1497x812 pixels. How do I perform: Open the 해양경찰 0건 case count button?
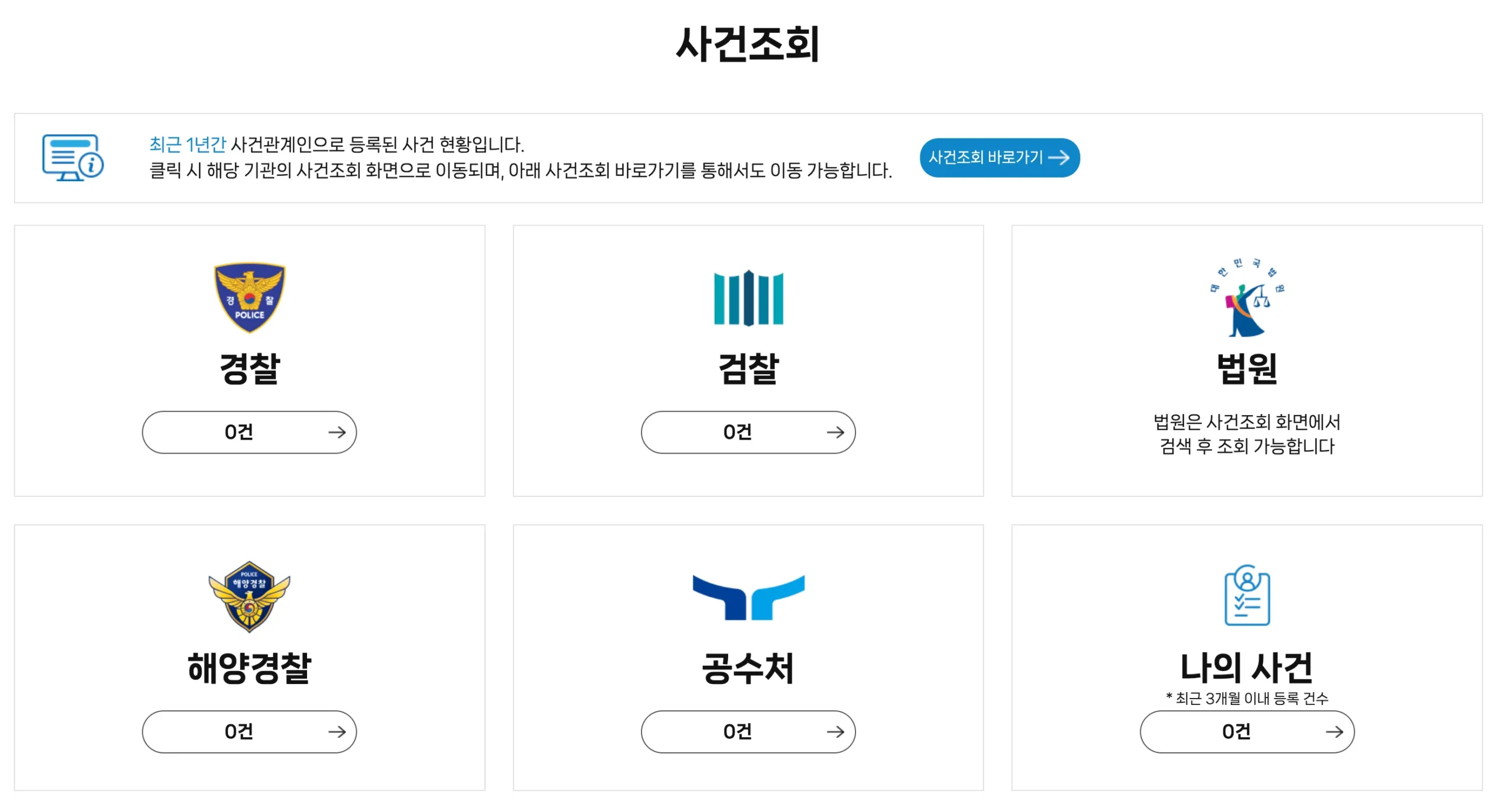tap(249, 732)
